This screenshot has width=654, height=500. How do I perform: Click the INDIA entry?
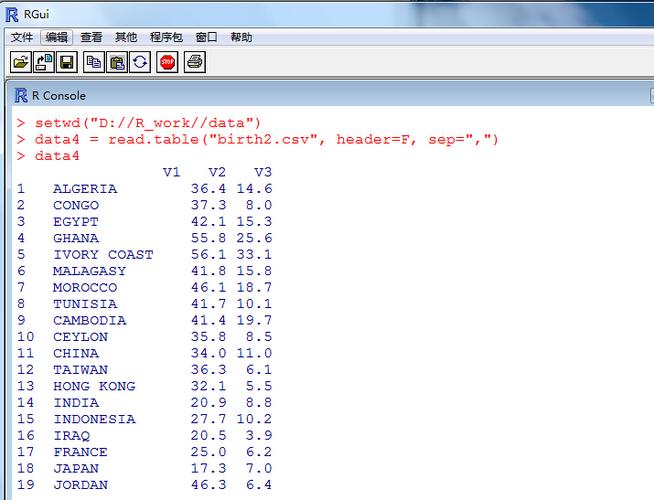coord(76,403)
